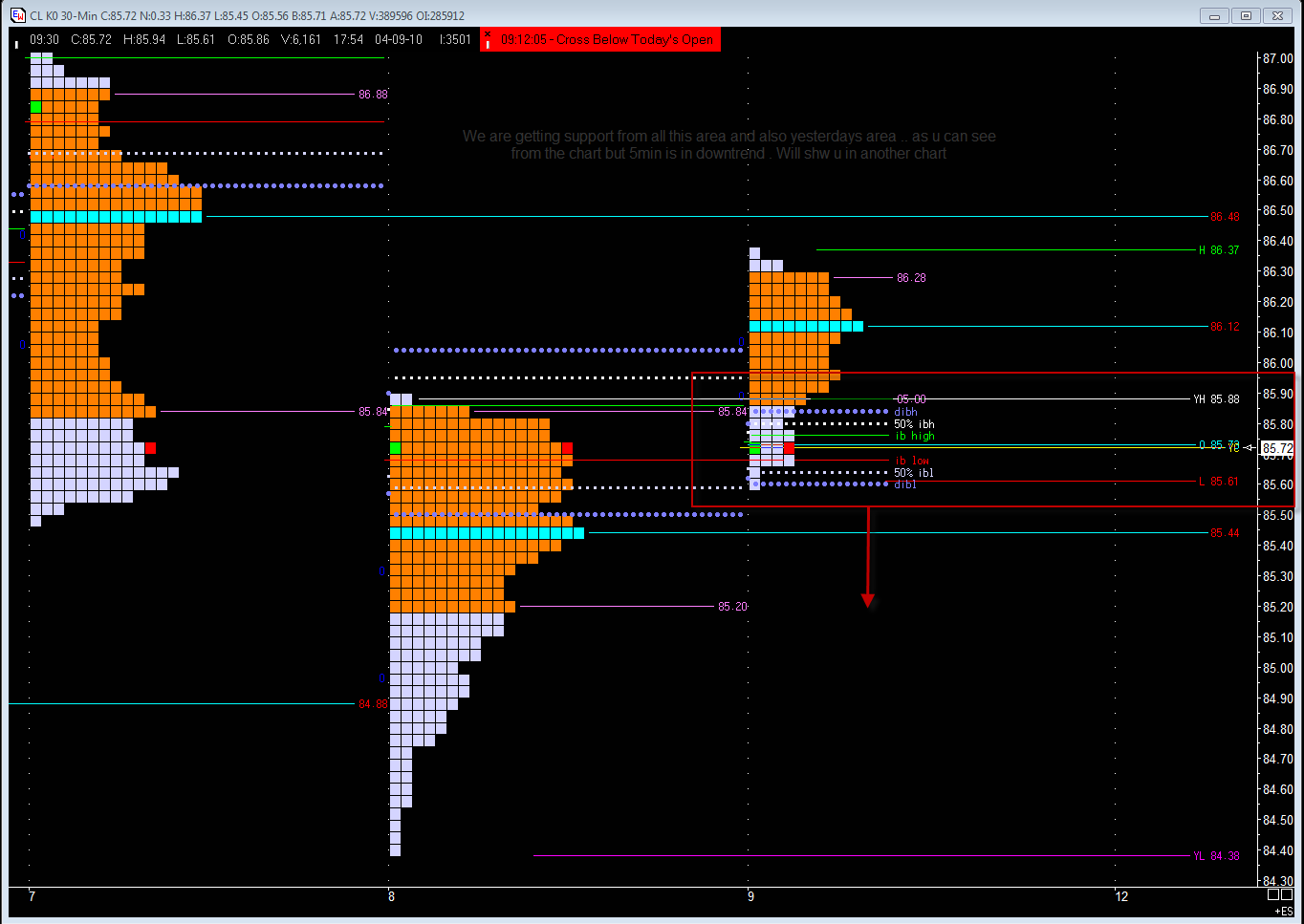The width and height of the screenshot is (1304, 924).
Task: Dismiss the red alert with its X icon
Action: 488,34
